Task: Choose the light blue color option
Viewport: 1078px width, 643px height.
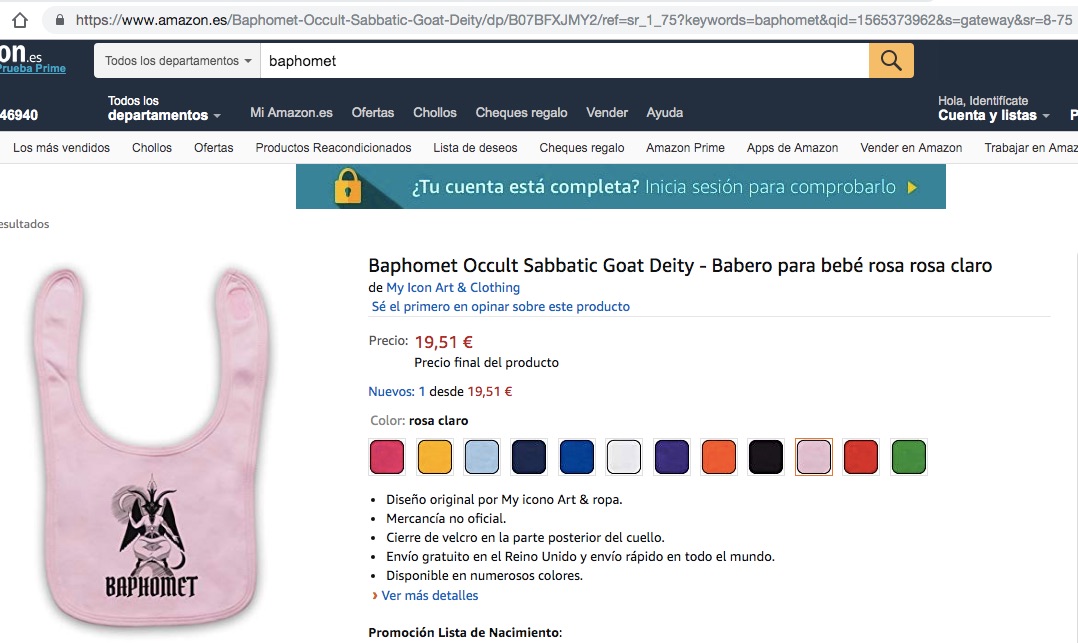Action: pyautogui.click(x=482, y=457)
